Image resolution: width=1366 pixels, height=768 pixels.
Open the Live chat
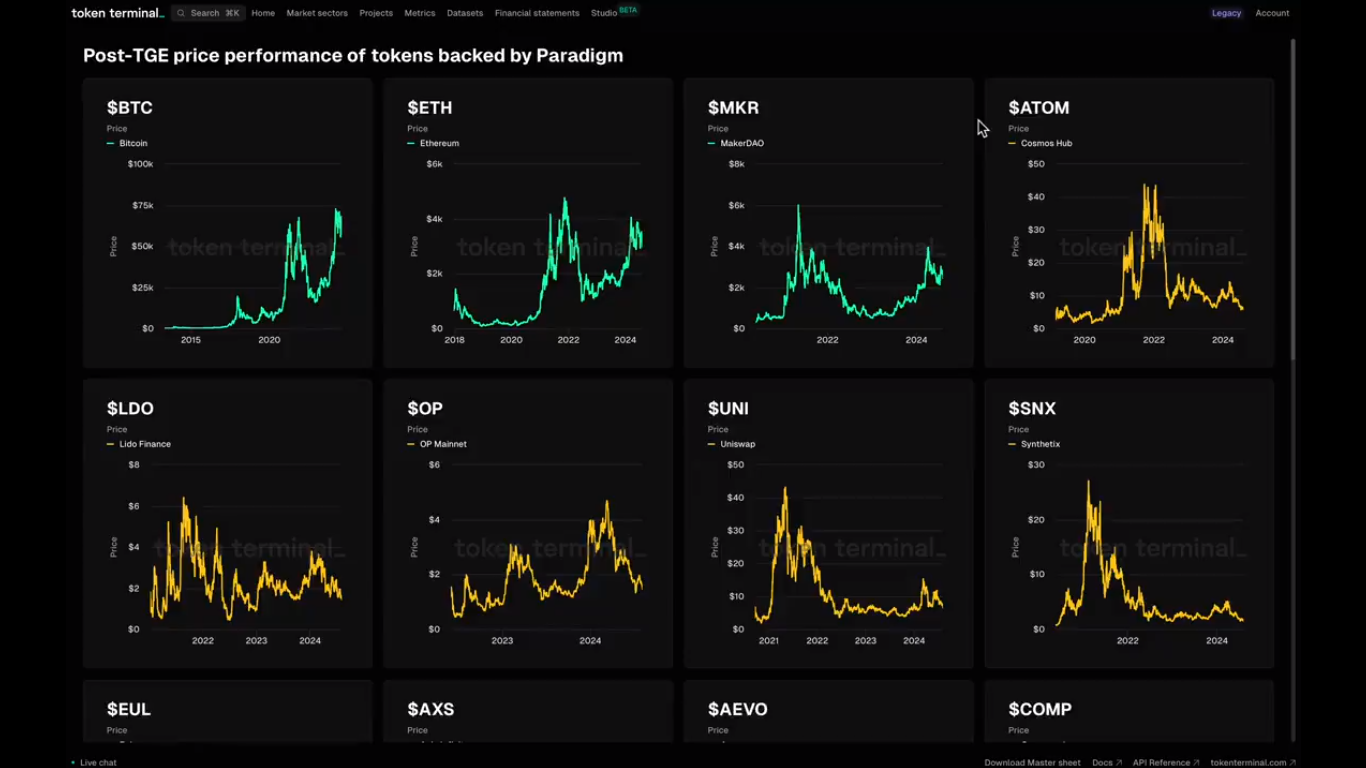(x=94, y=762)
